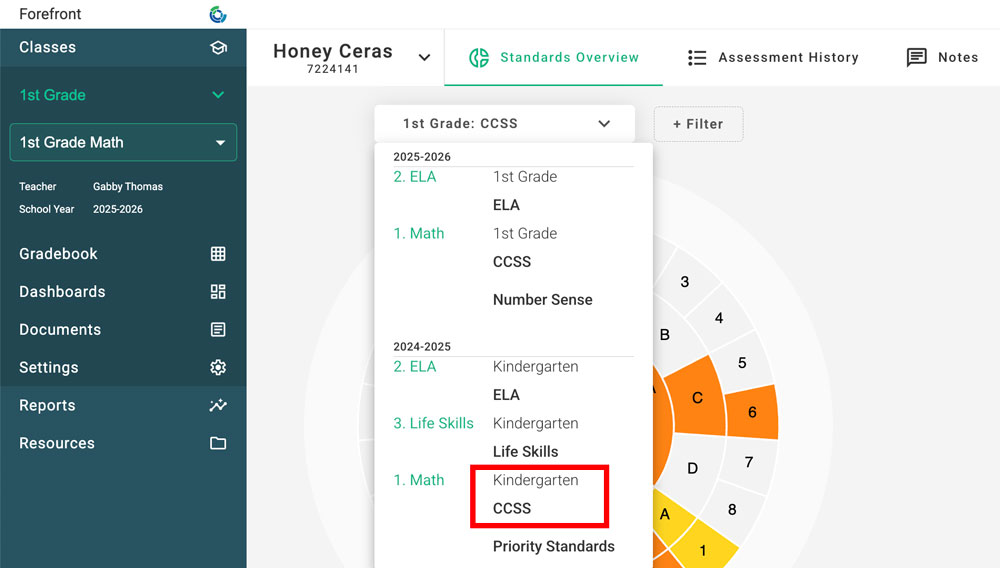Click the Dashboards layout icon
The height and width of the screenshot is (568, 1000).
[x=218, y=292]
